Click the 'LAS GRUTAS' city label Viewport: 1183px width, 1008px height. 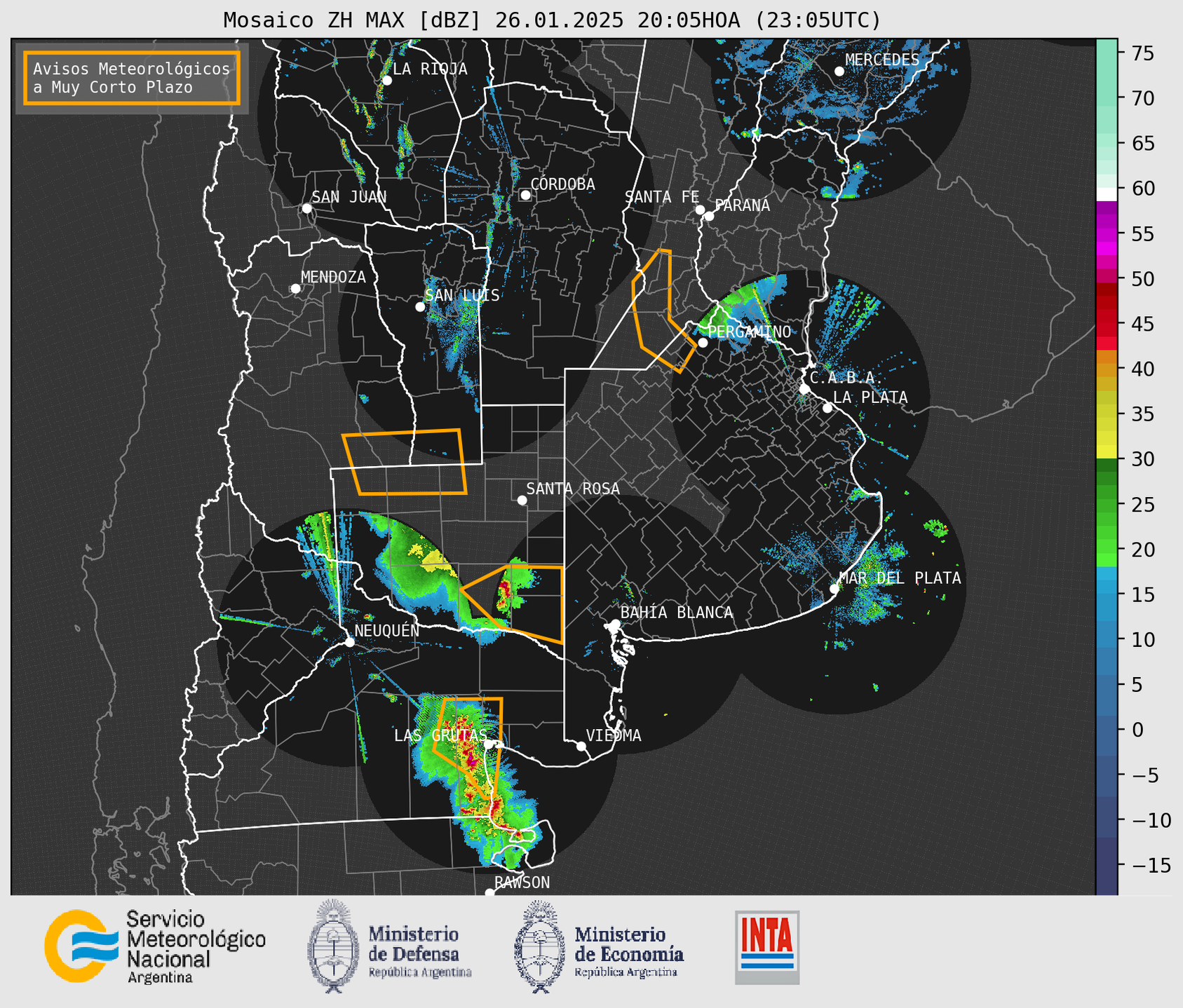click(440, 735)
